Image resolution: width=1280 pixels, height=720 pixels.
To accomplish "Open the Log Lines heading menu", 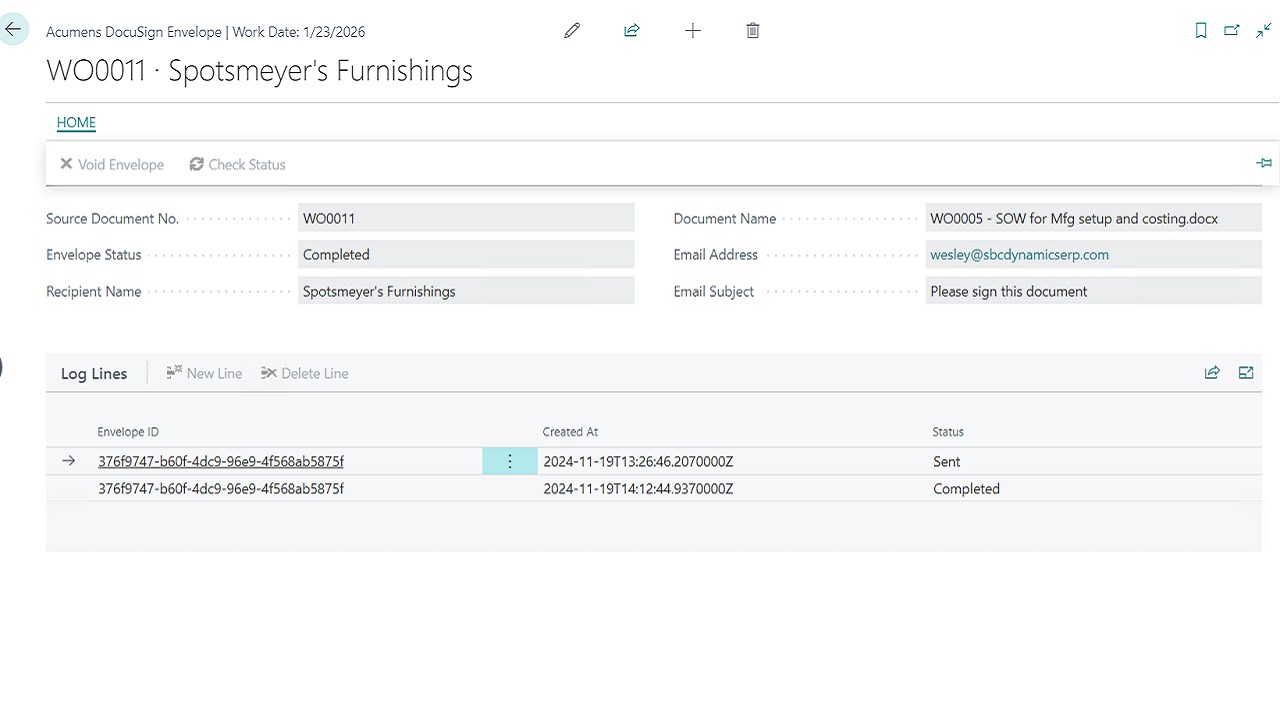I will coord(94,374).
